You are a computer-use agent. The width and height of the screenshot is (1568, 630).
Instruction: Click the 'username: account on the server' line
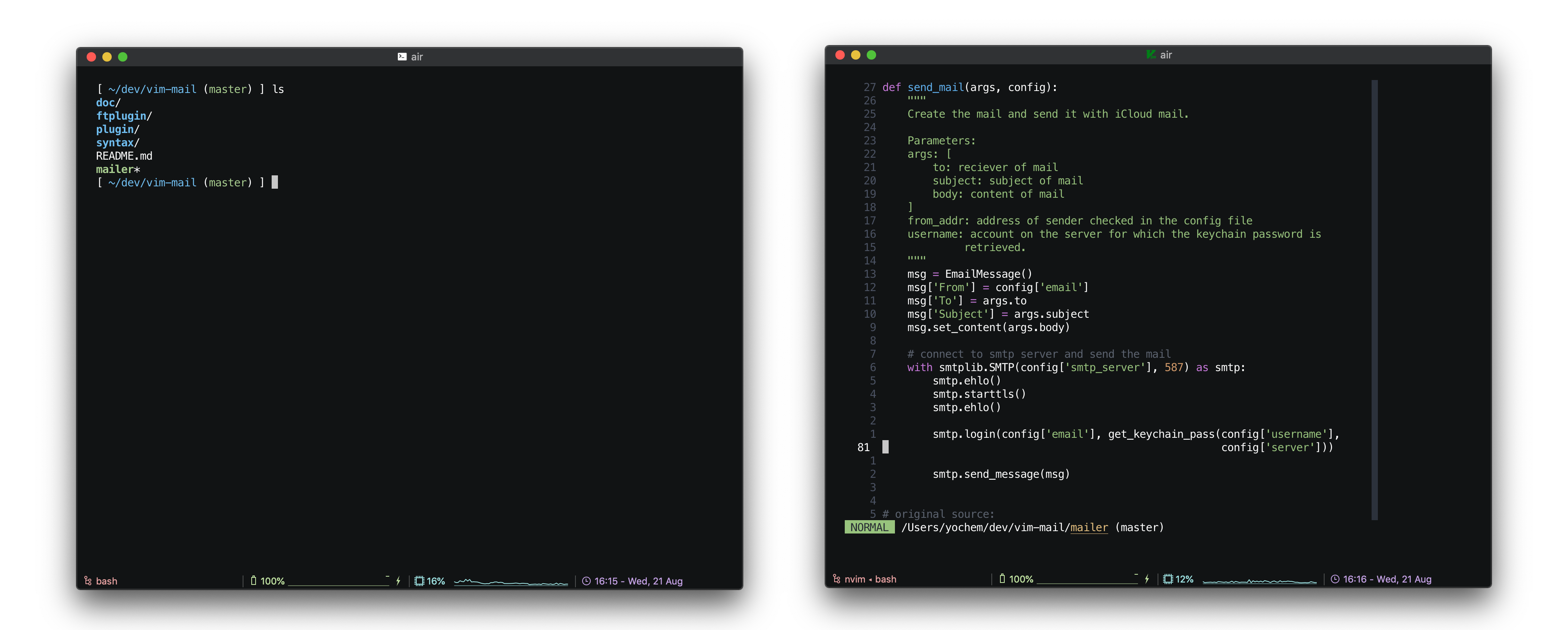[1114, 234]
